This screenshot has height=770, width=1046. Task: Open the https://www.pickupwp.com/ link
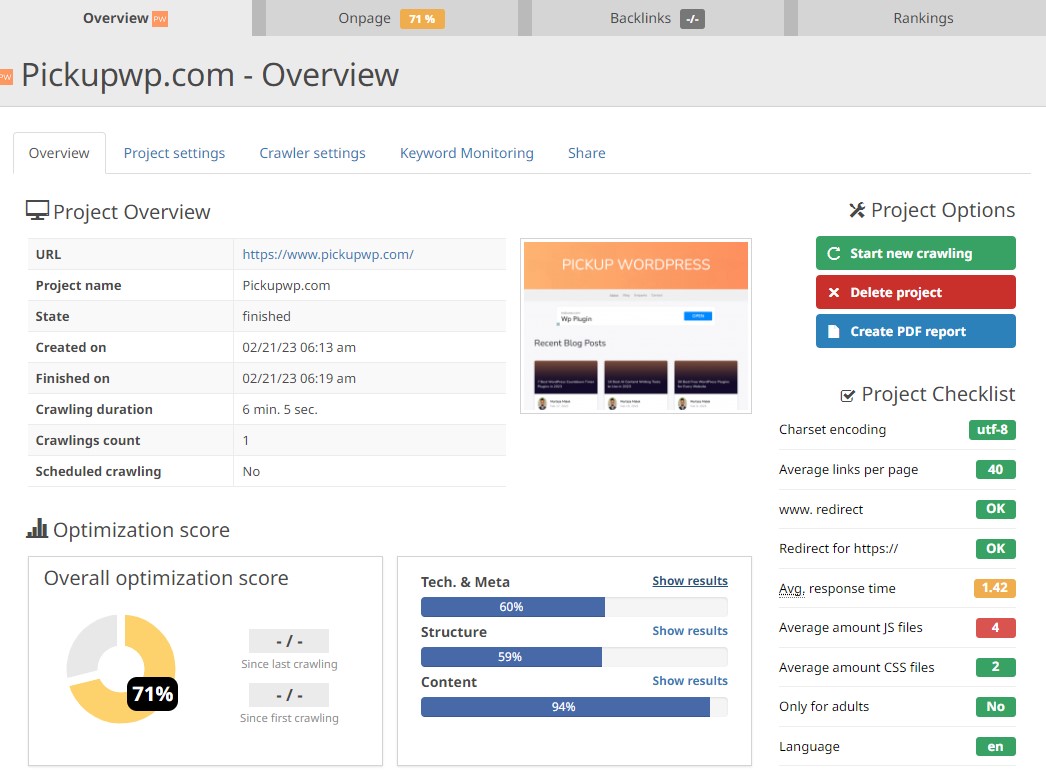(x=328, y=254)
